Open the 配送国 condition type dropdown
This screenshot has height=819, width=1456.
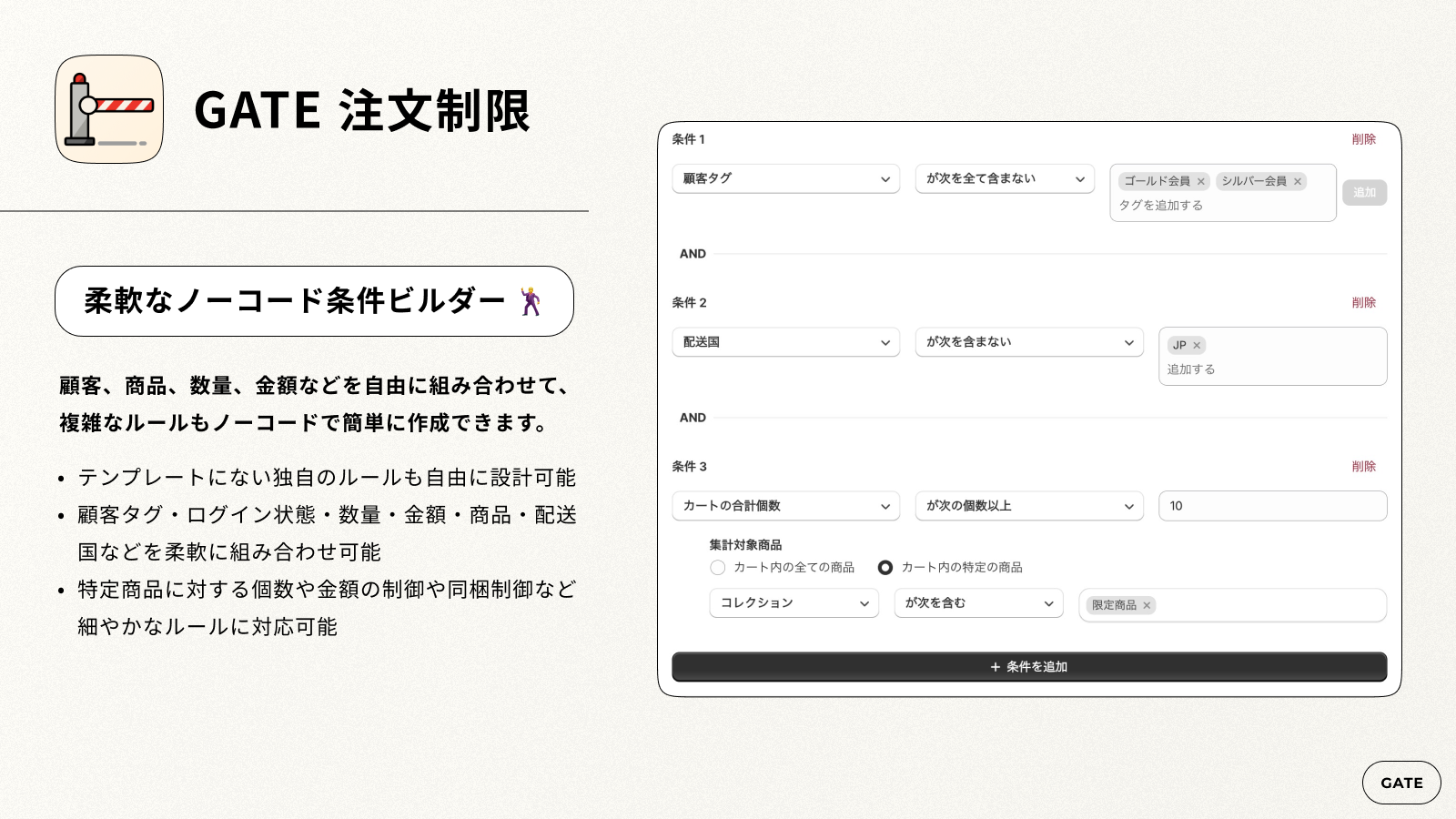click(786, 342)
